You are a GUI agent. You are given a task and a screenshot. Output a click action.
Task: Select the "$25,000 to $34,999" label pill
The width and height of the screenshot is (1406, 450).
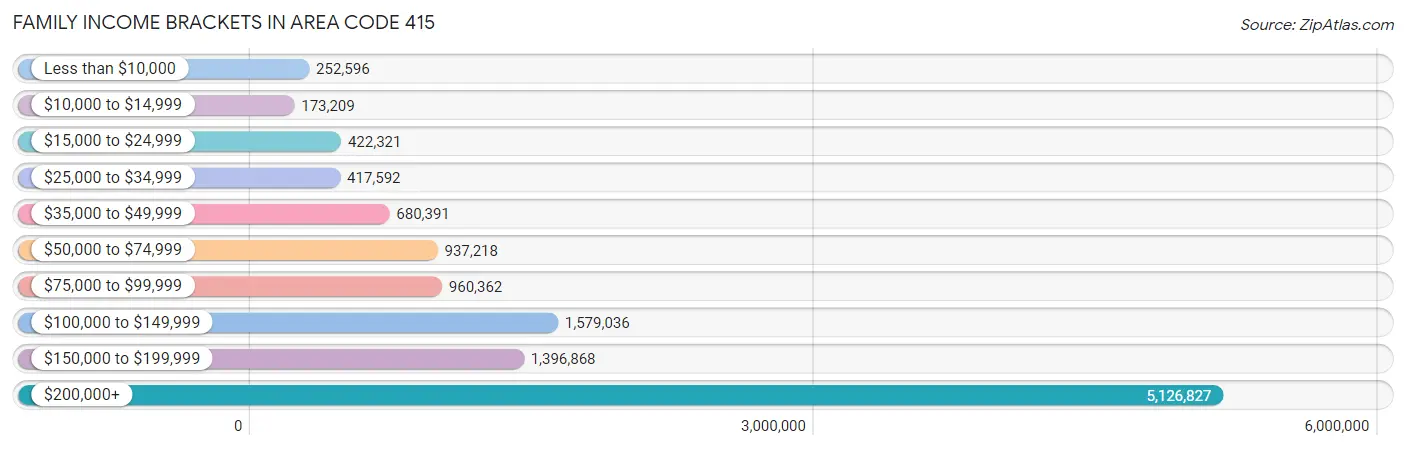(x=113, y=178)
